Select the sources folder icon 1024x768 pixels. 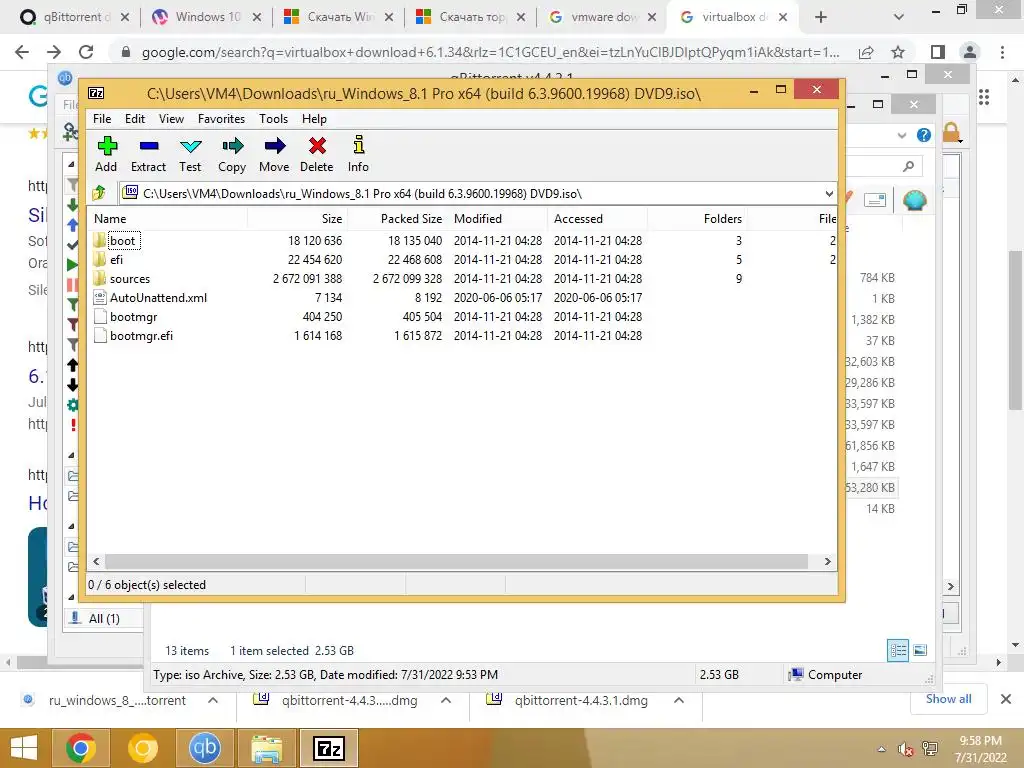(99, 278)
